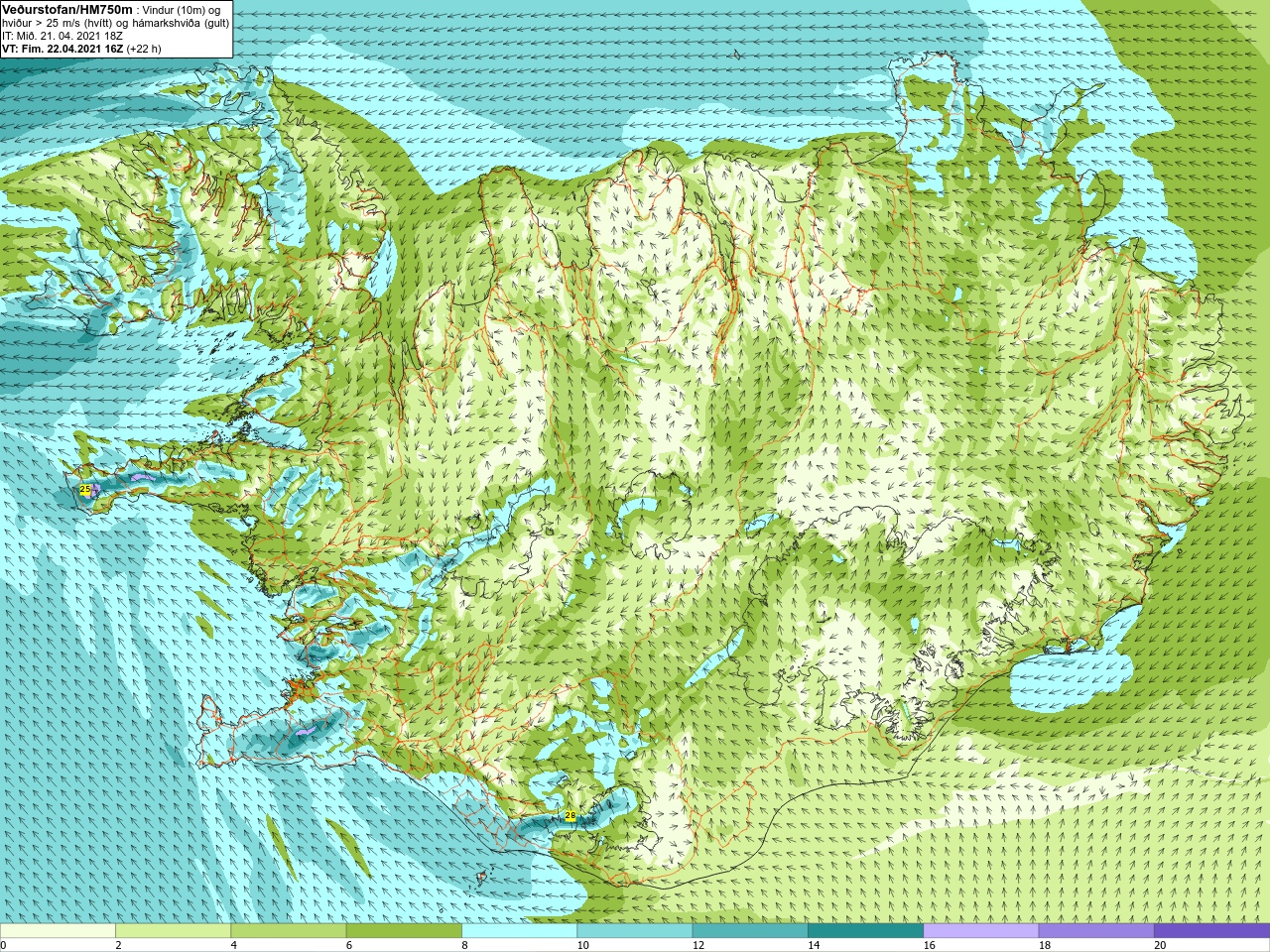Click the 'Veðurstofan/HM750m' title text
Screen dimensions: 1270x952
click(67, 10)
